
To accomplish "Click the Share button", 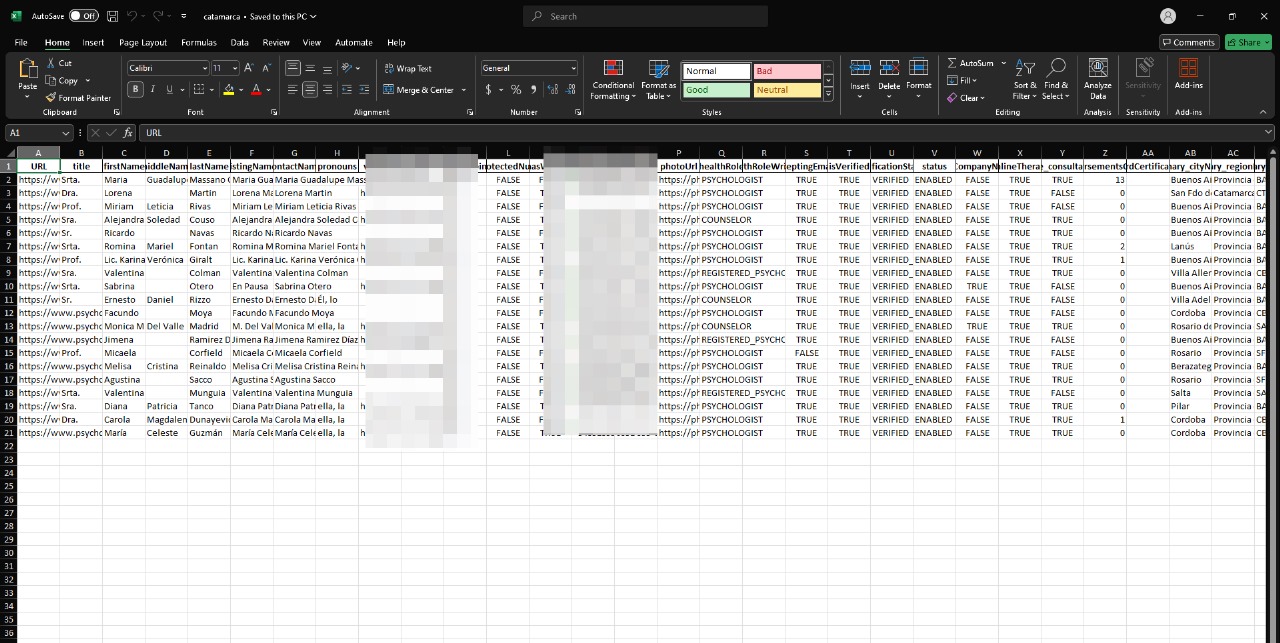I will tap(1247, 42).
